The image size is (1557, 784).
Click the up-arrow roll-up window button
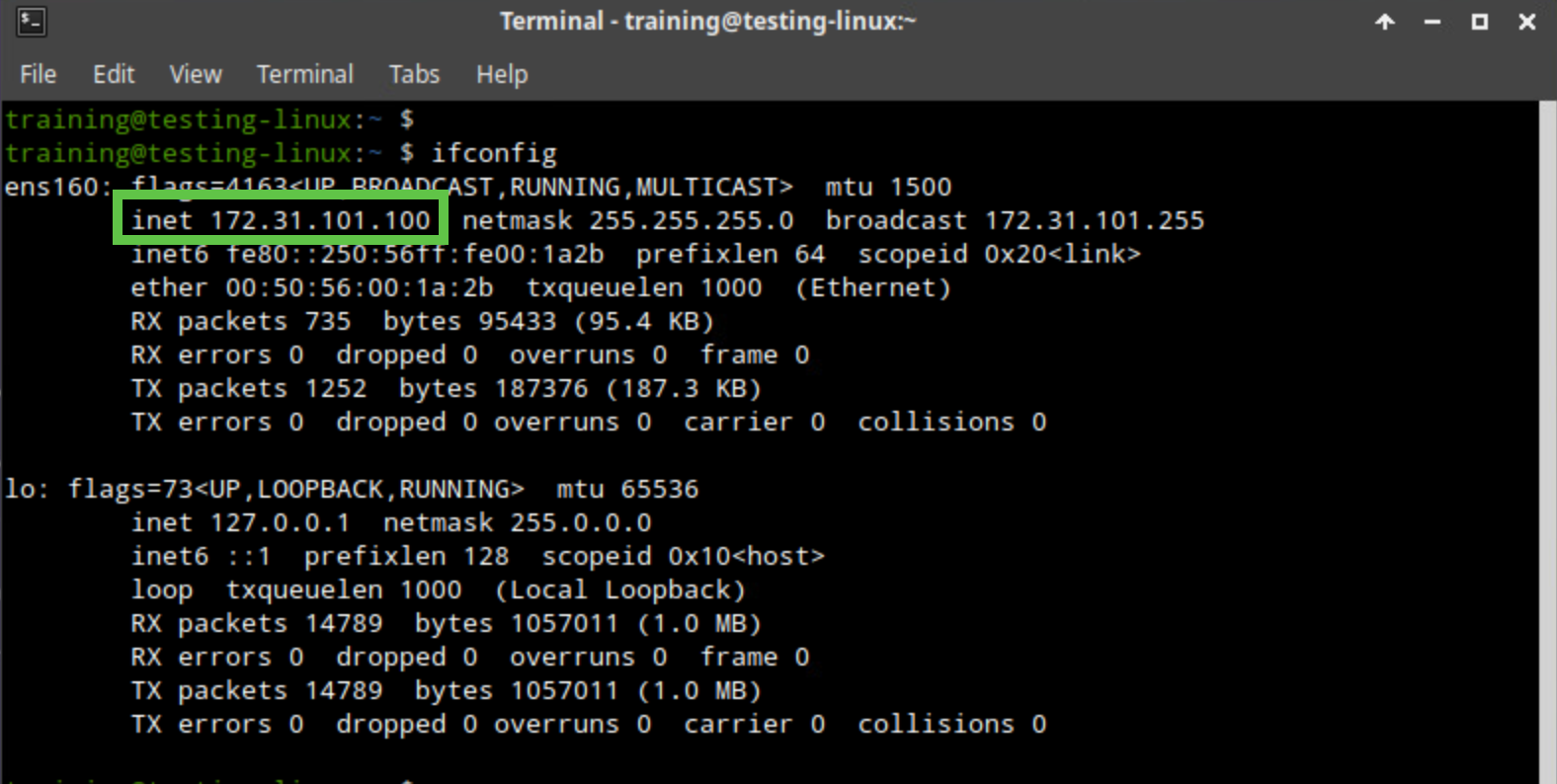[1385, 21]
